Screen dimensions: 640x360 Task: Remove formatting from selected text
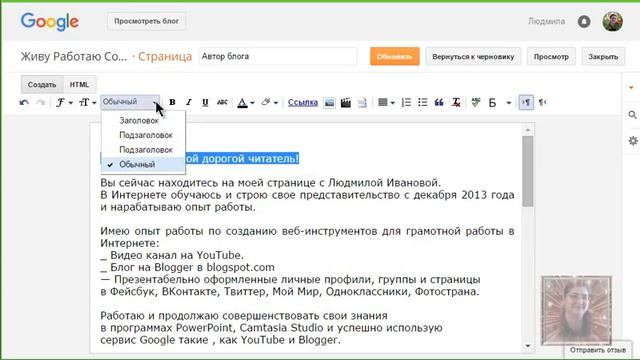coord(456,102)
